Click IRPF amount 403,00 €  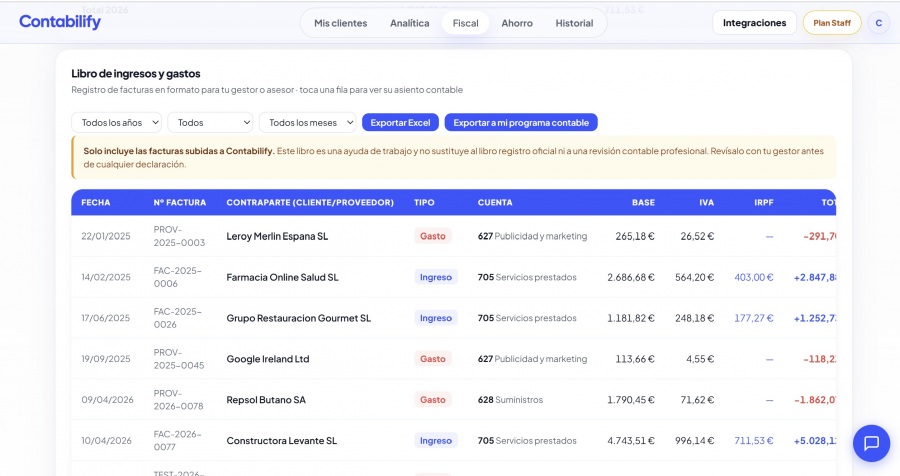[754, 277]
